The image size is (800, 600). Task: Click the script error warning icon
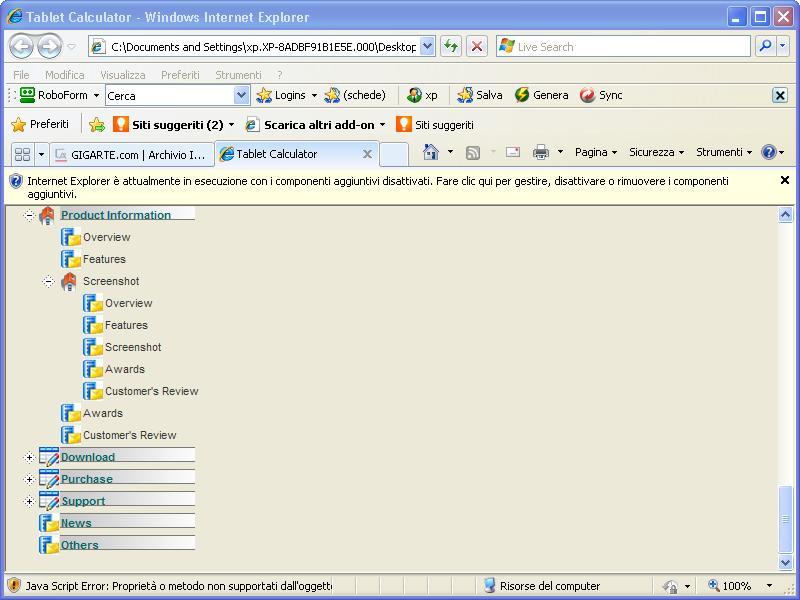coord(14,586)
